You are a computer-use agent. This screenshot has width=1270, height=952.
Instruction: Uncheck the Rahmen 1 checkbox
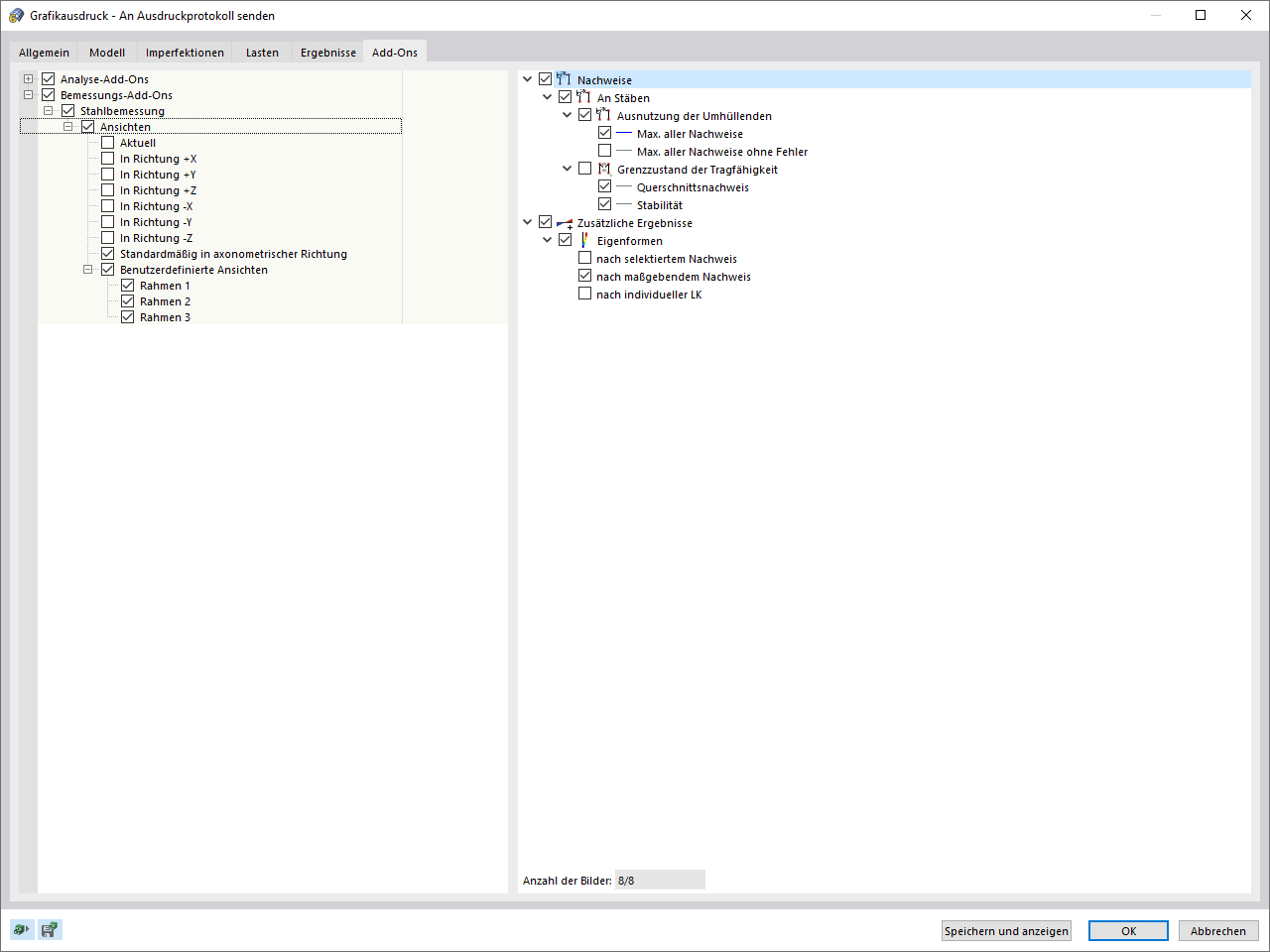click(128, 286)
